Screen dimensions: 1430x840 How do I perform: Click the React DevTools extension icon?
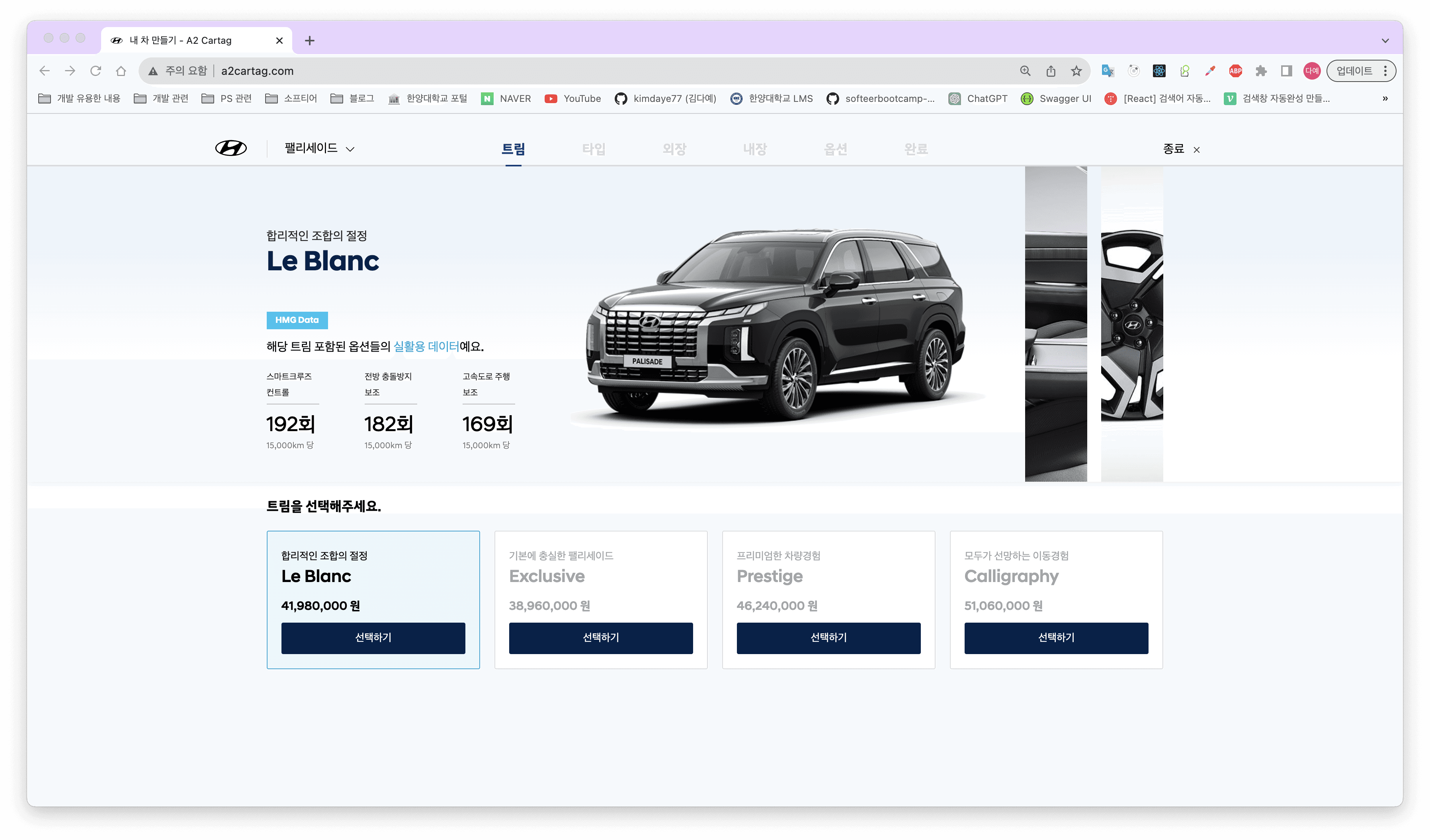pos(1159,71)
